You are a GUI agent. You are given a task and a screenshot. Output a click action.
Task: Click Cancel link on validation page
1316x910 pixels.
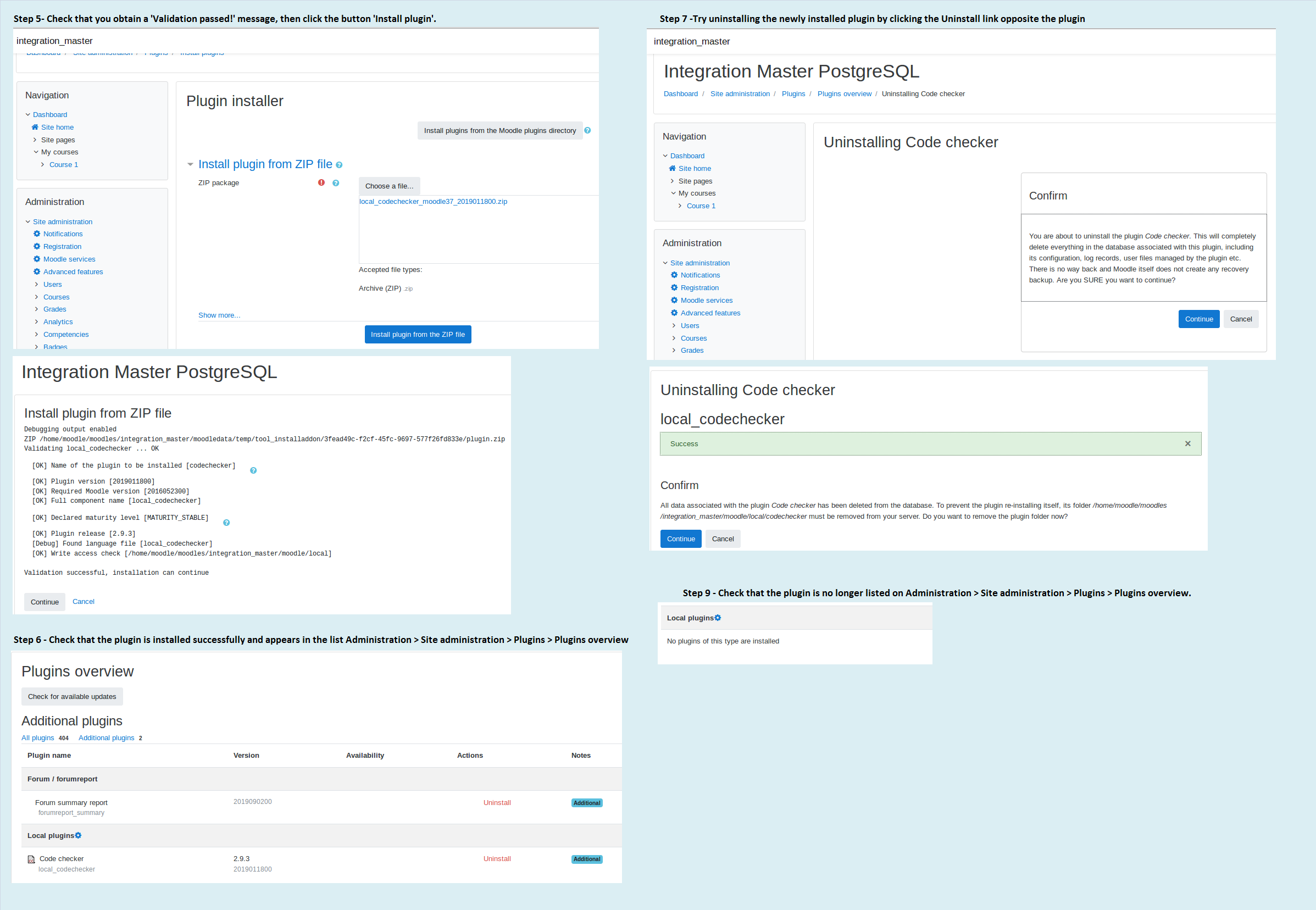coord(84,602)
